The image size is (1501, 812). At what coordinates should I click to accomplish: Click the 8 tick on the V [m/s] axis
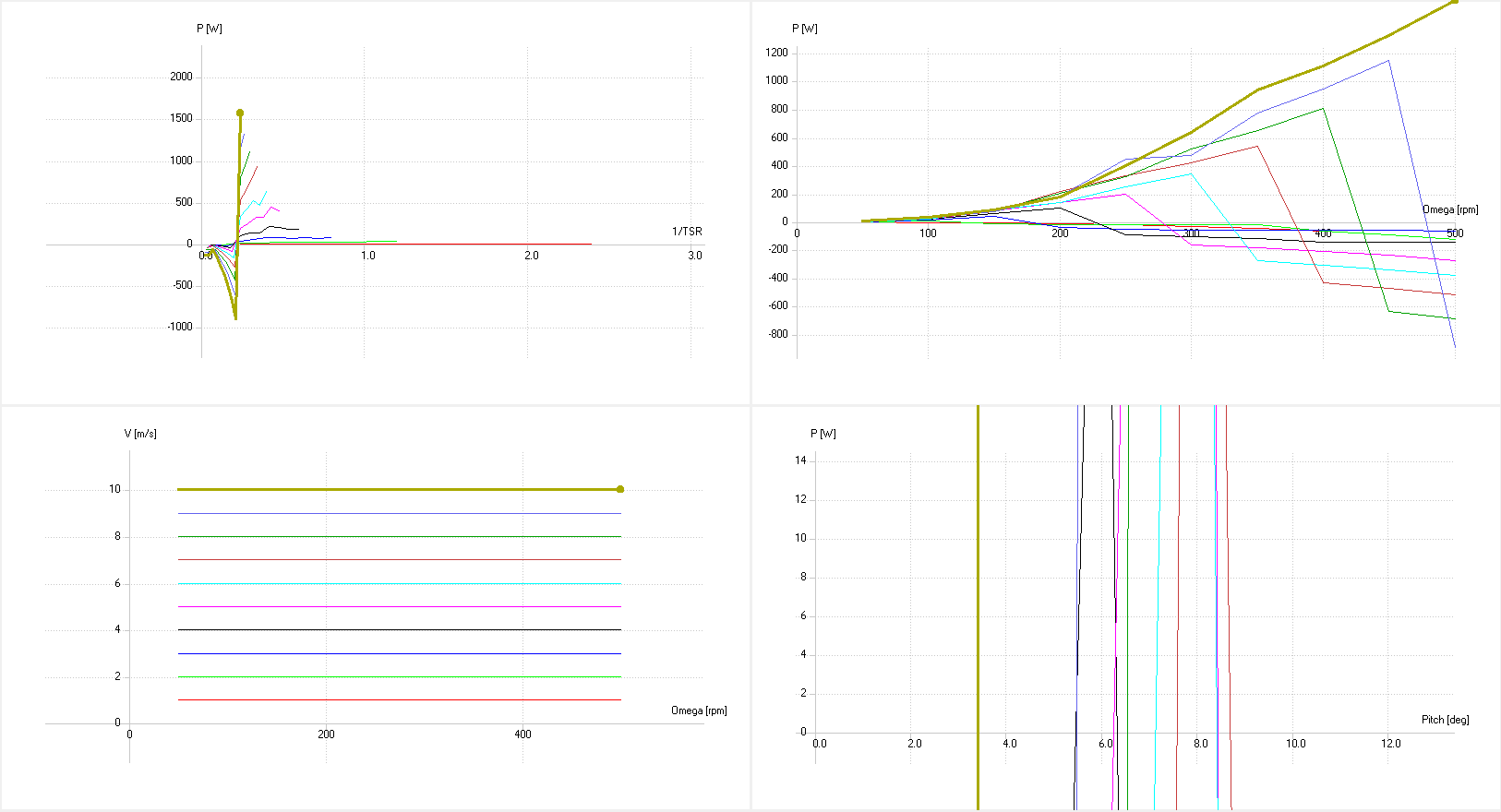point(117,536)
